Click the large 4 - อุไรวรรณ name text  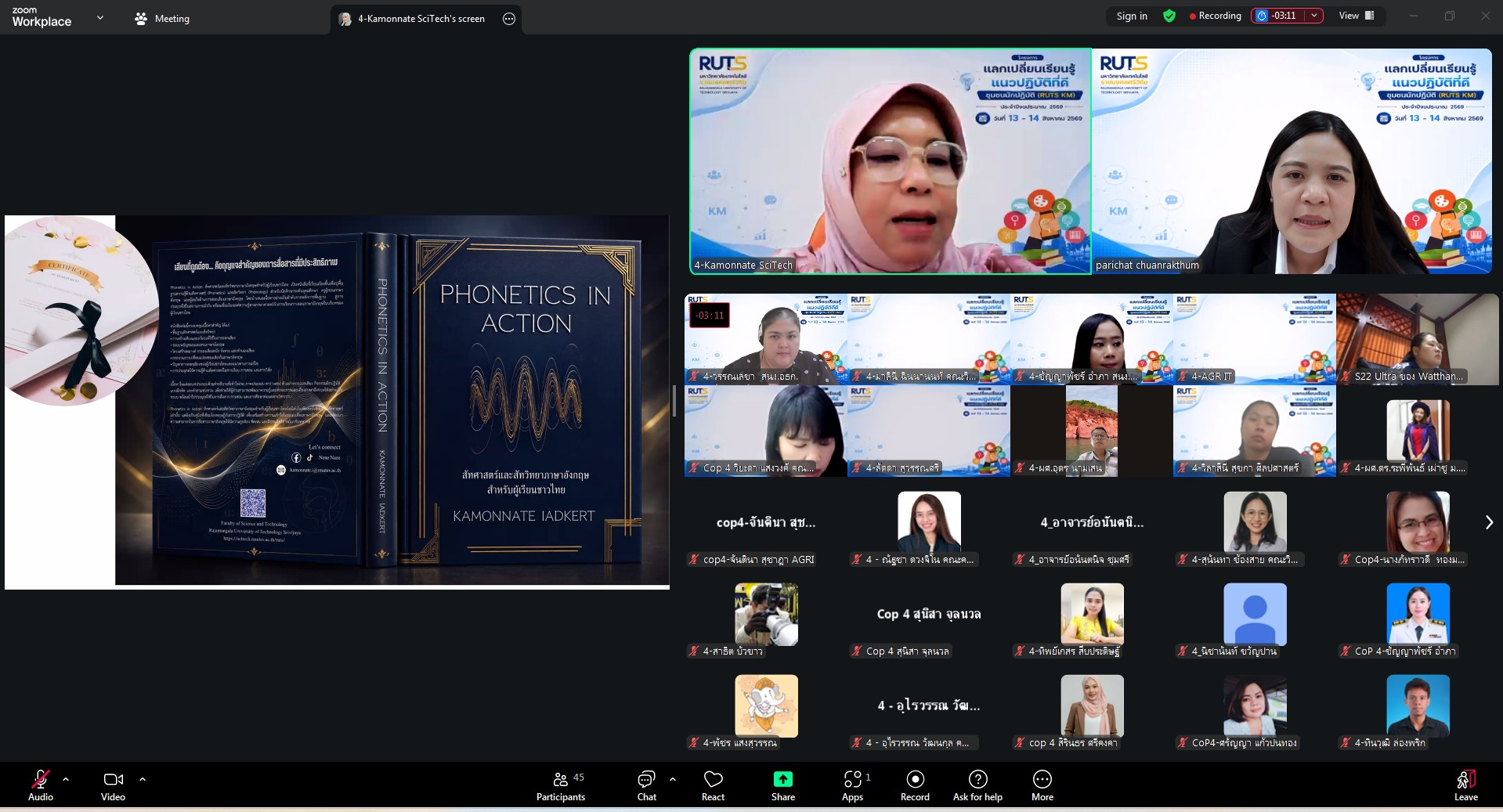click(929, 706)
